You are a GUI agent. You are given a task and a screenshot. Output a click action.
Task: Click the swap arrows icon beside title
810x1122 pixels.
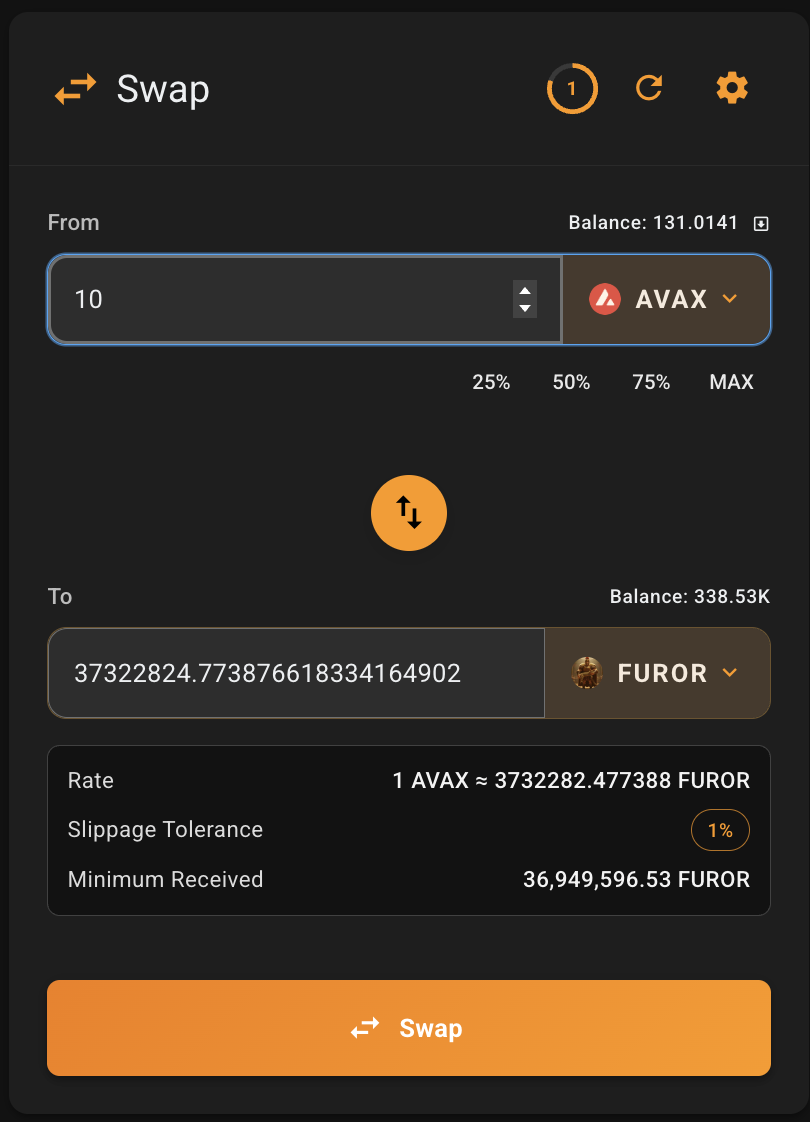(76, 90)
